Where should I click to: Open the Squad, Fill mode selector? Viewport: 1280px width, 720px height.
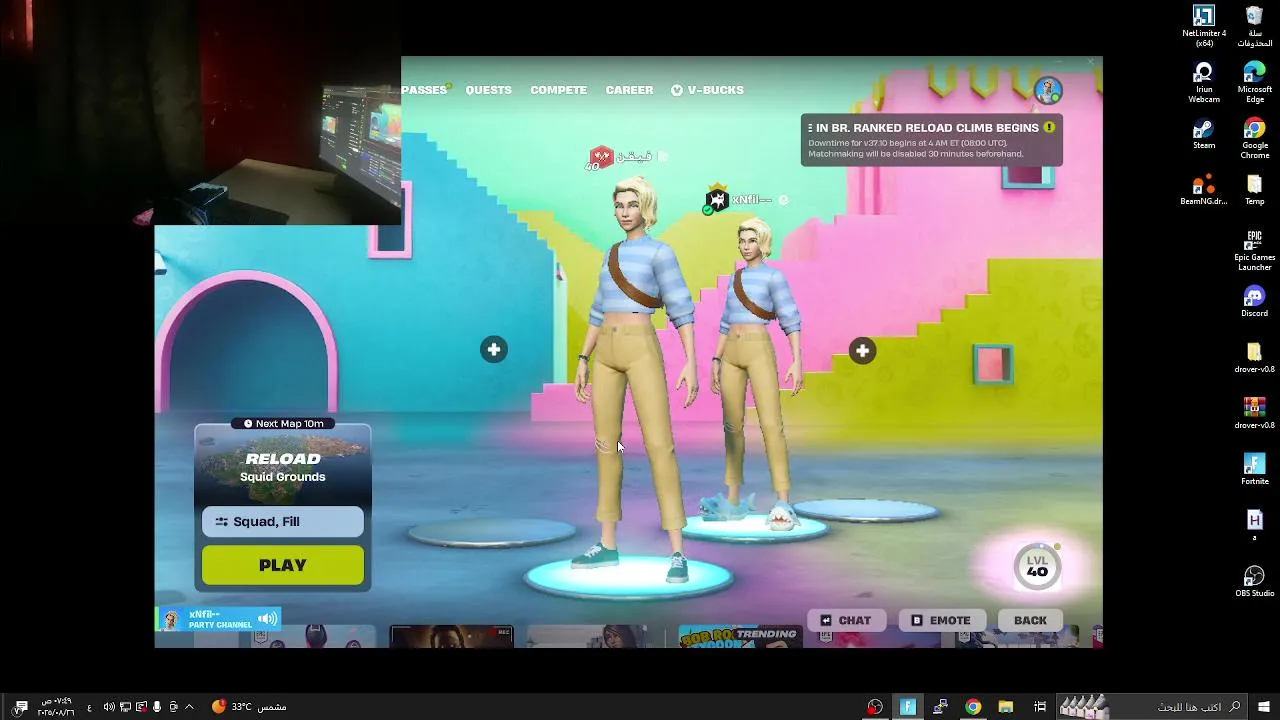pos(283,522)
